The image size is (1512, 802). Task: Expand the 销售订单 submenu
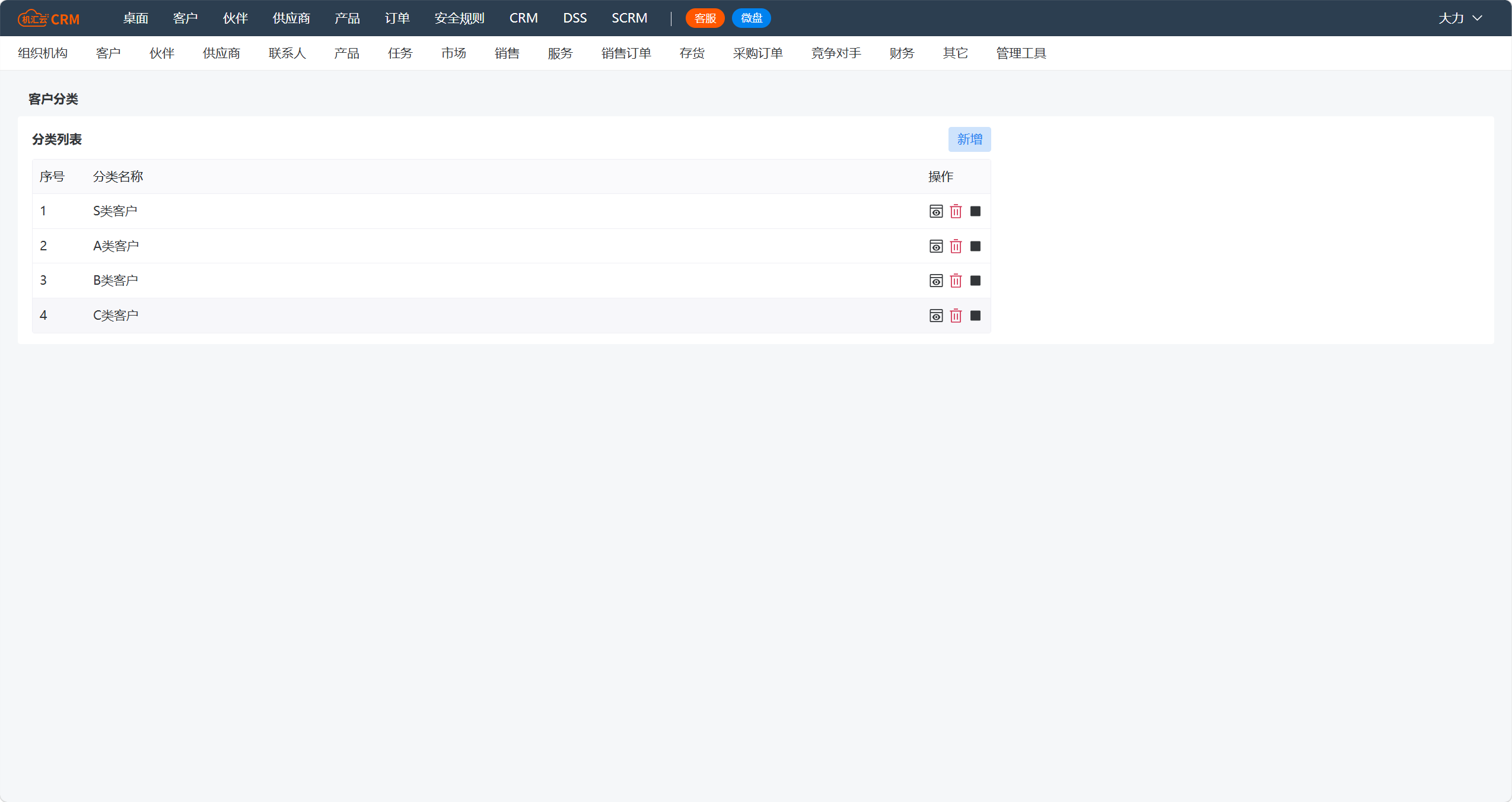(626, 53)
